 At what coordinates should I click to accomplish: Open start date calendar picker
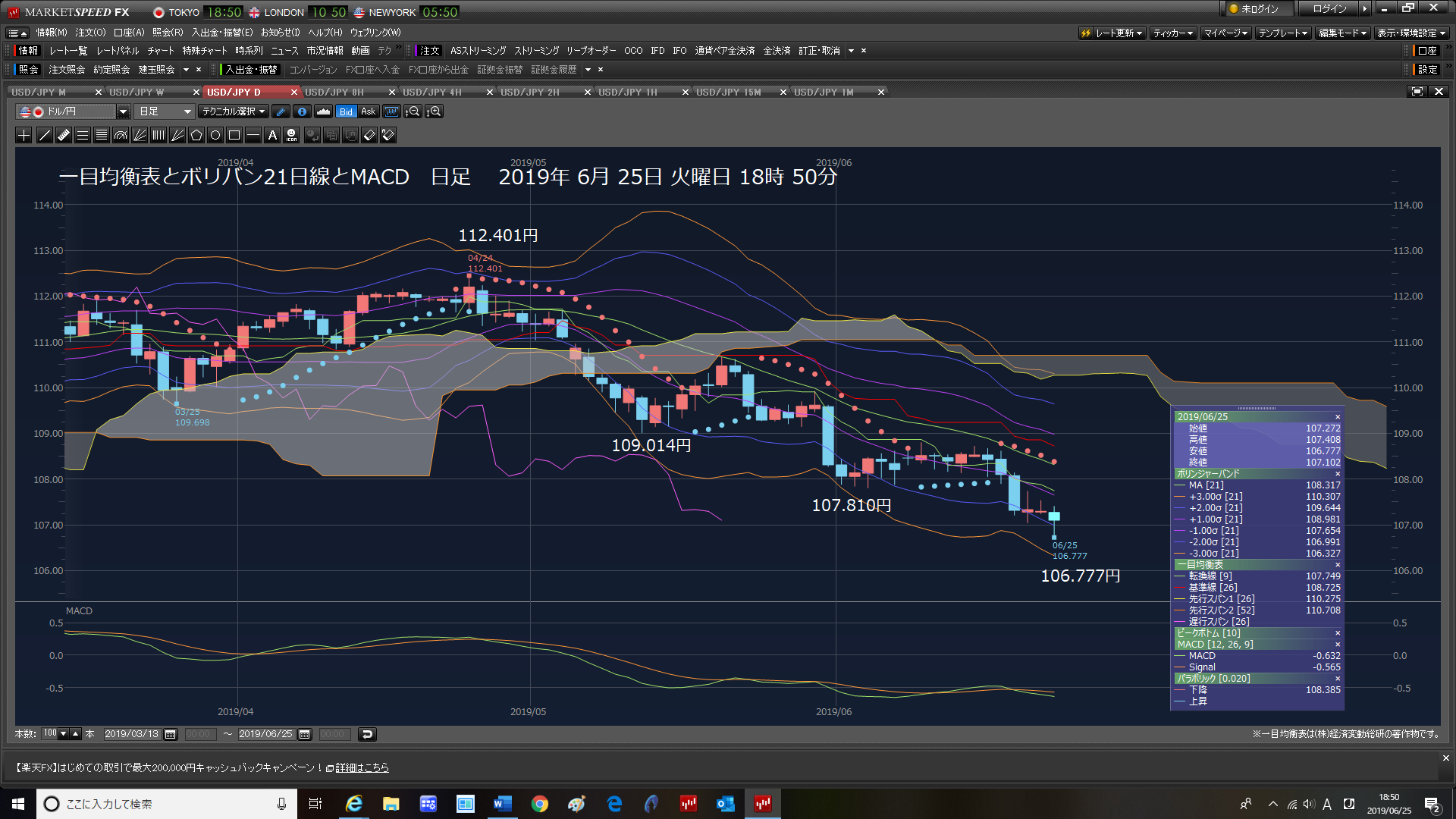(x=171, y=734)
